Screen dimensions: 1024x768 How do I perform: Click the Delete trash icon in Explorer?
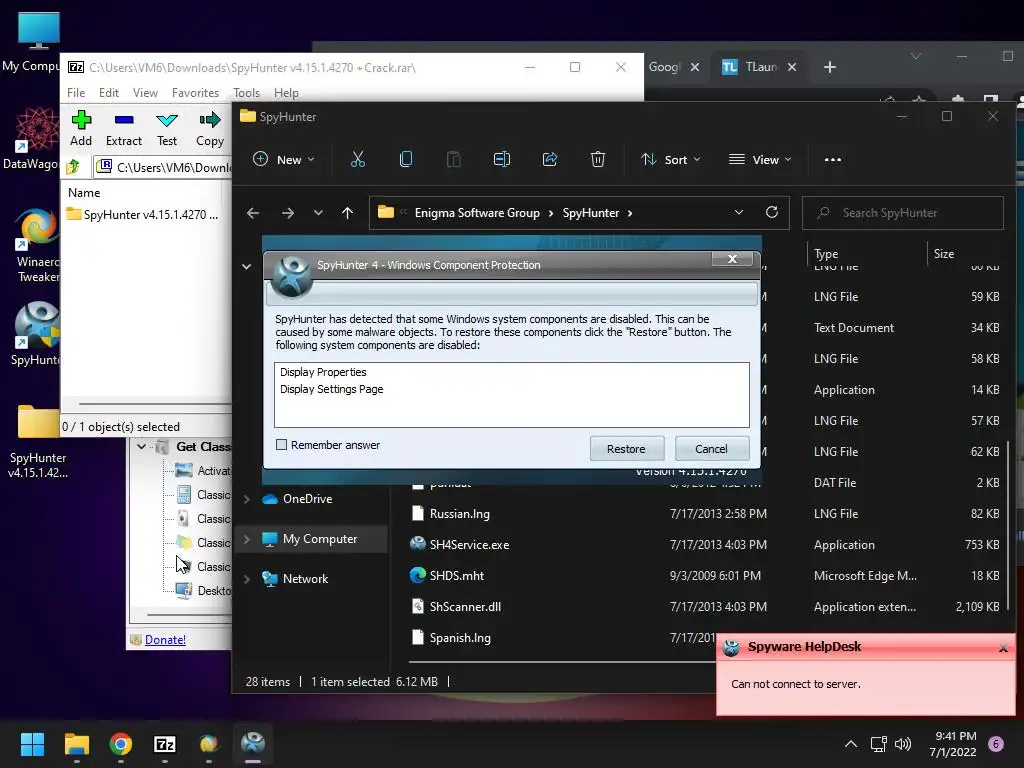pos(598,159)
